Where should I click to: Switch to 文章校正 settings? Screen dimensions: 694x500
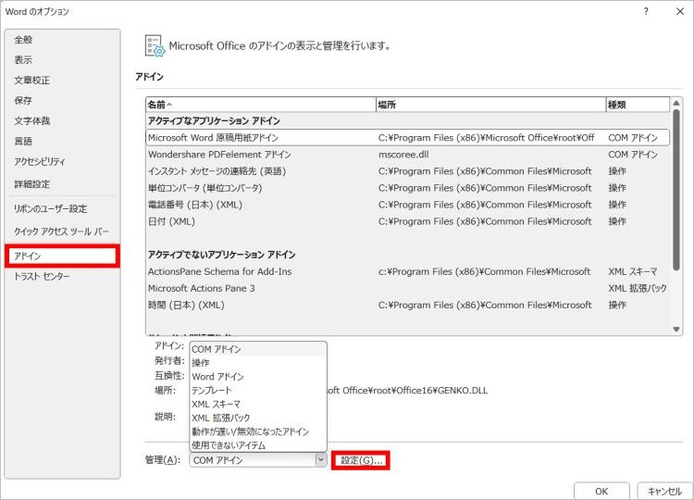[32, 80]
